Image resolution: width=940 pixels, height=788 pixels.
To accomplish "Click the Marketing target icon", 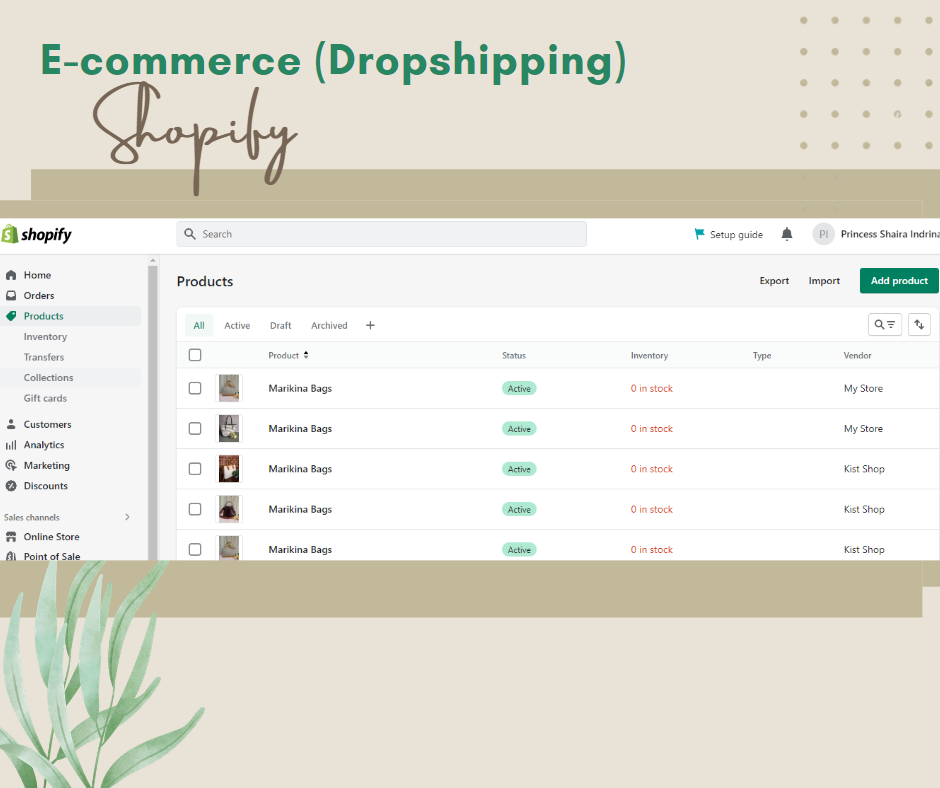I will (11, 465).
